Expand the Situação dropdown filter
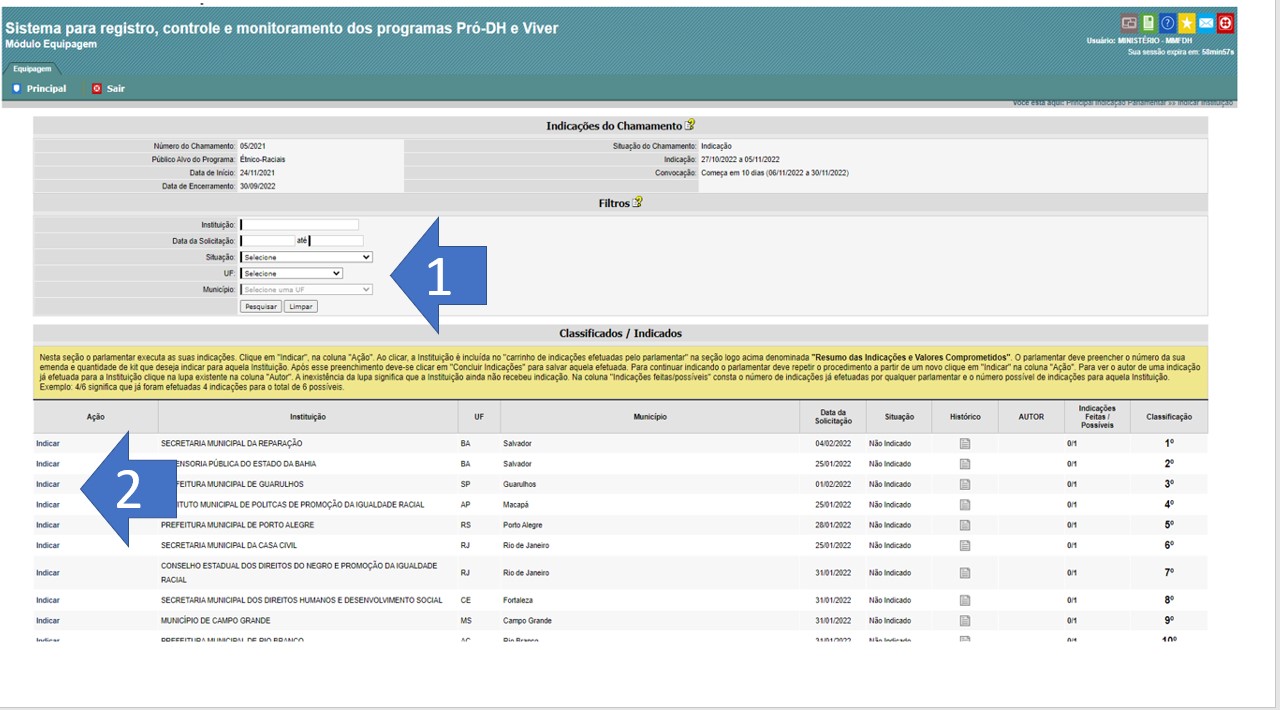Image resolution: width=1280 pixels, height=710 pixels. click(x=306, y=257)
